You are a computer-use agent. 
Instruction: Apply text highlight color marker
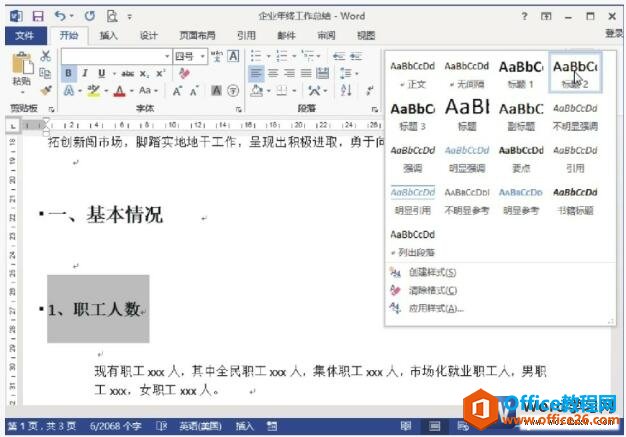(93, 91)
